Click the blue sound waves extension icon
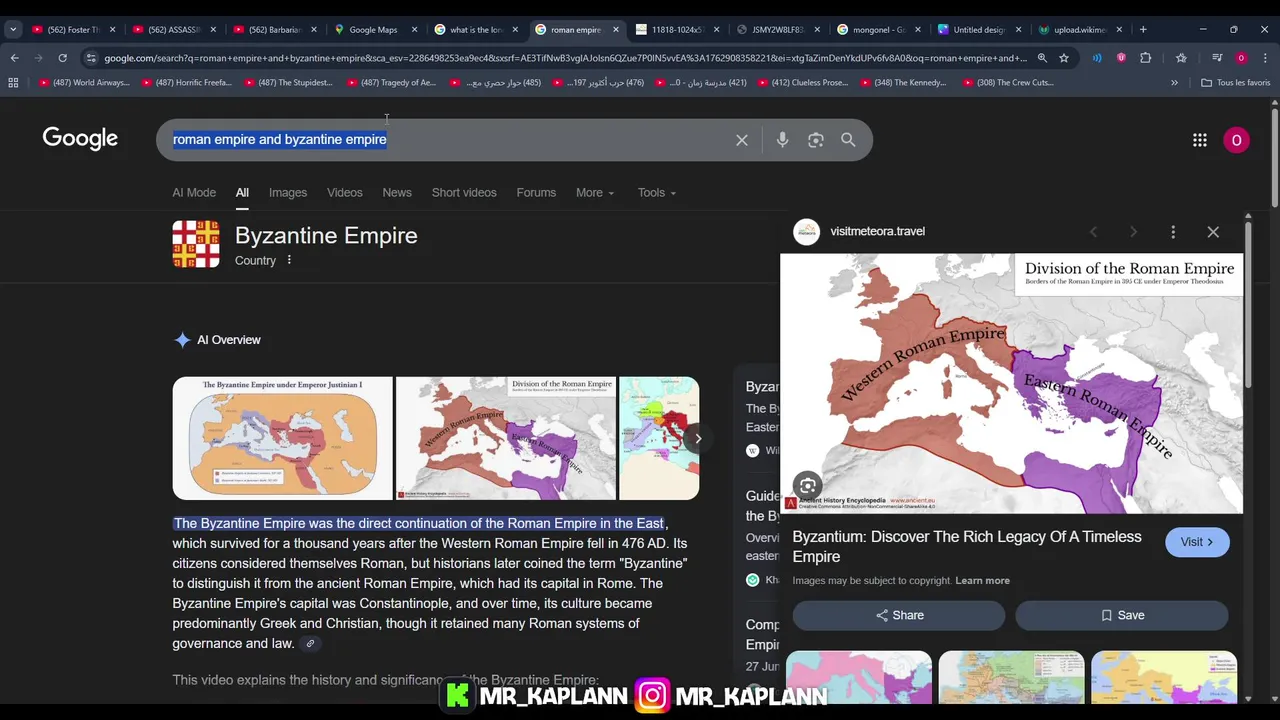 pos(1097,58)
